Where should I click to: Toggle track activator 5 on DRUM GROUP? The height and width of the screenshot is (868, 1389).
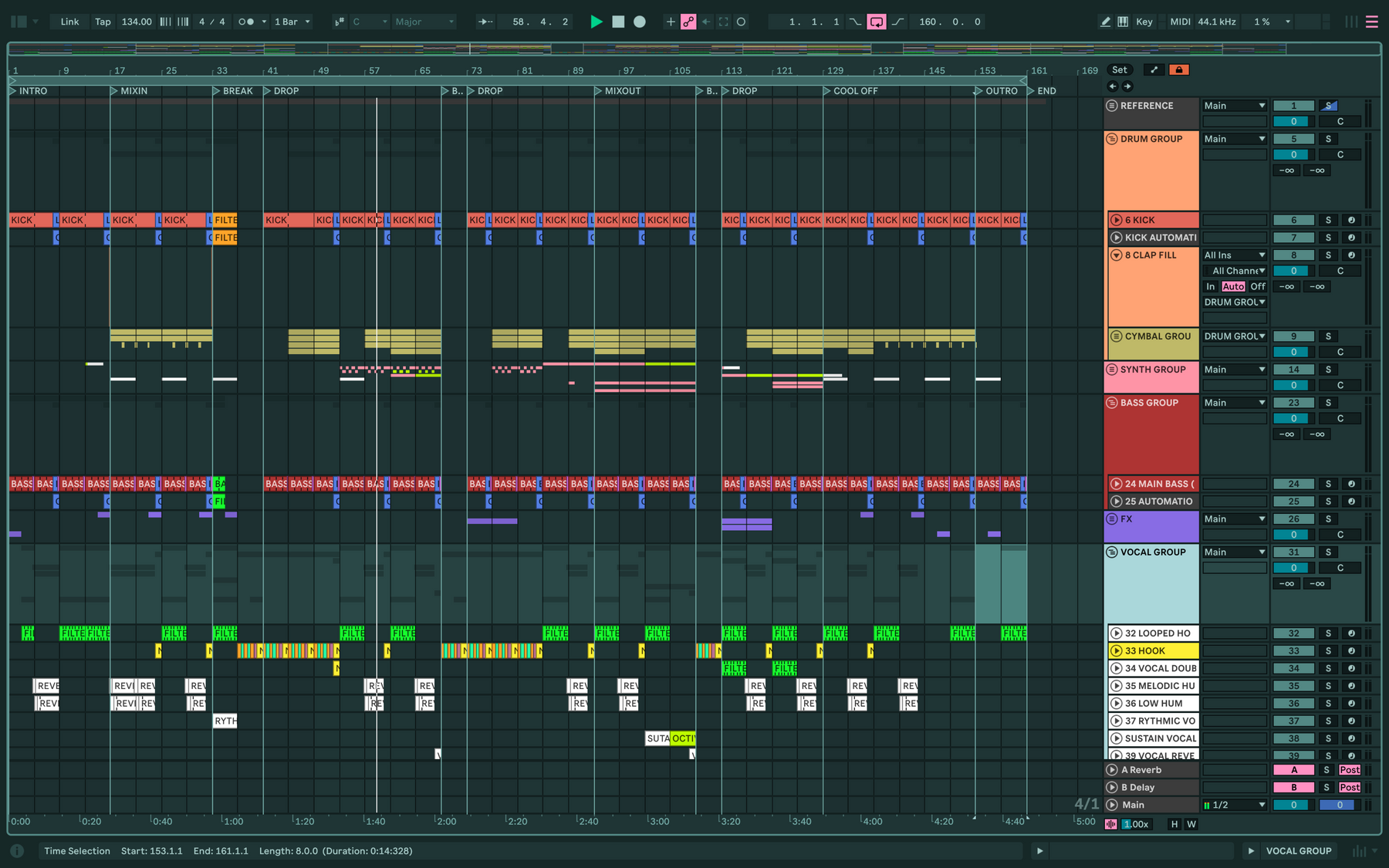1293,139
